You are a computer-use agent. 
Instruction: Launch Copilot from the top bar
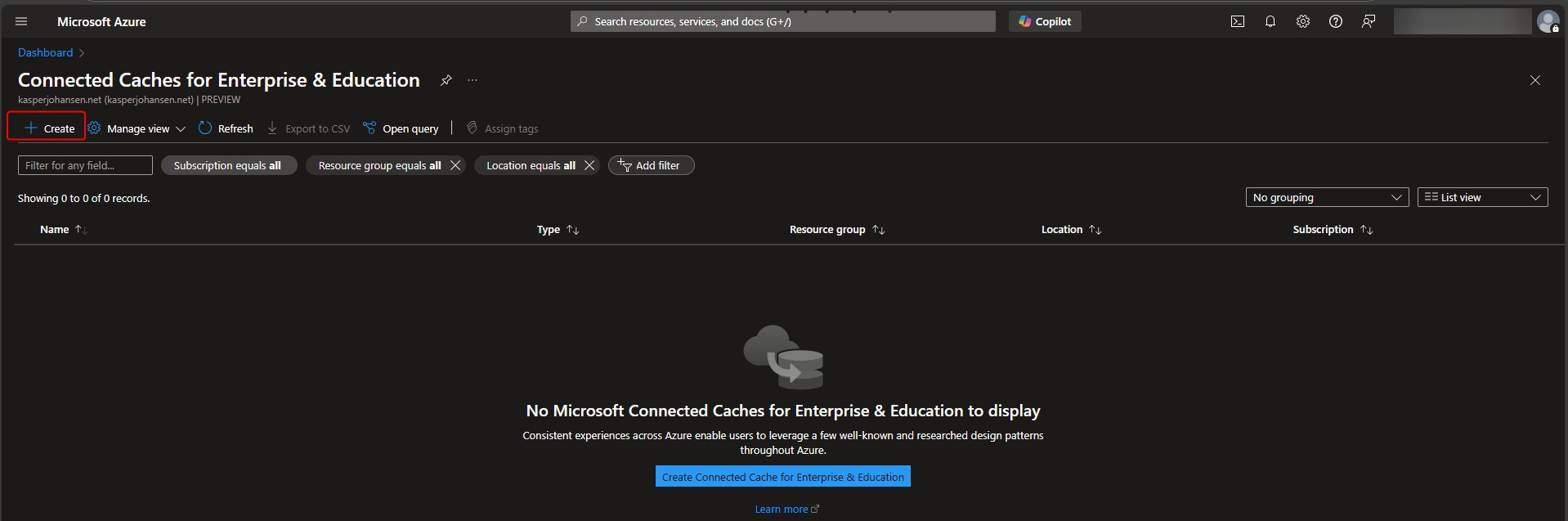tap(1045, 21)
